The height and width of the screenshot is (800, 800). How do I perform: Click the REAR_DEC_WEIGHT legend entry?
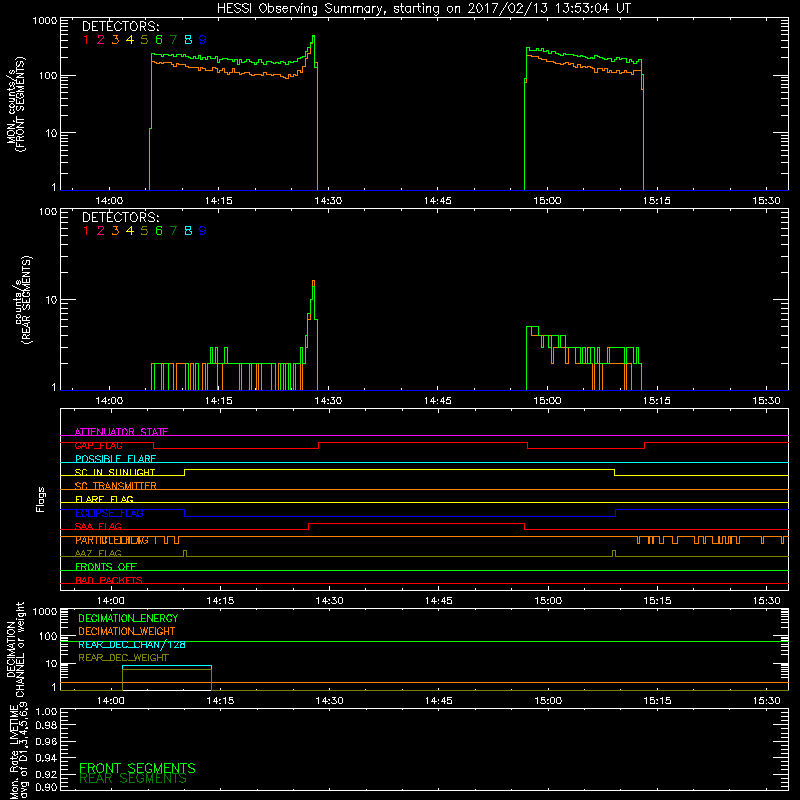click(123, 658)
